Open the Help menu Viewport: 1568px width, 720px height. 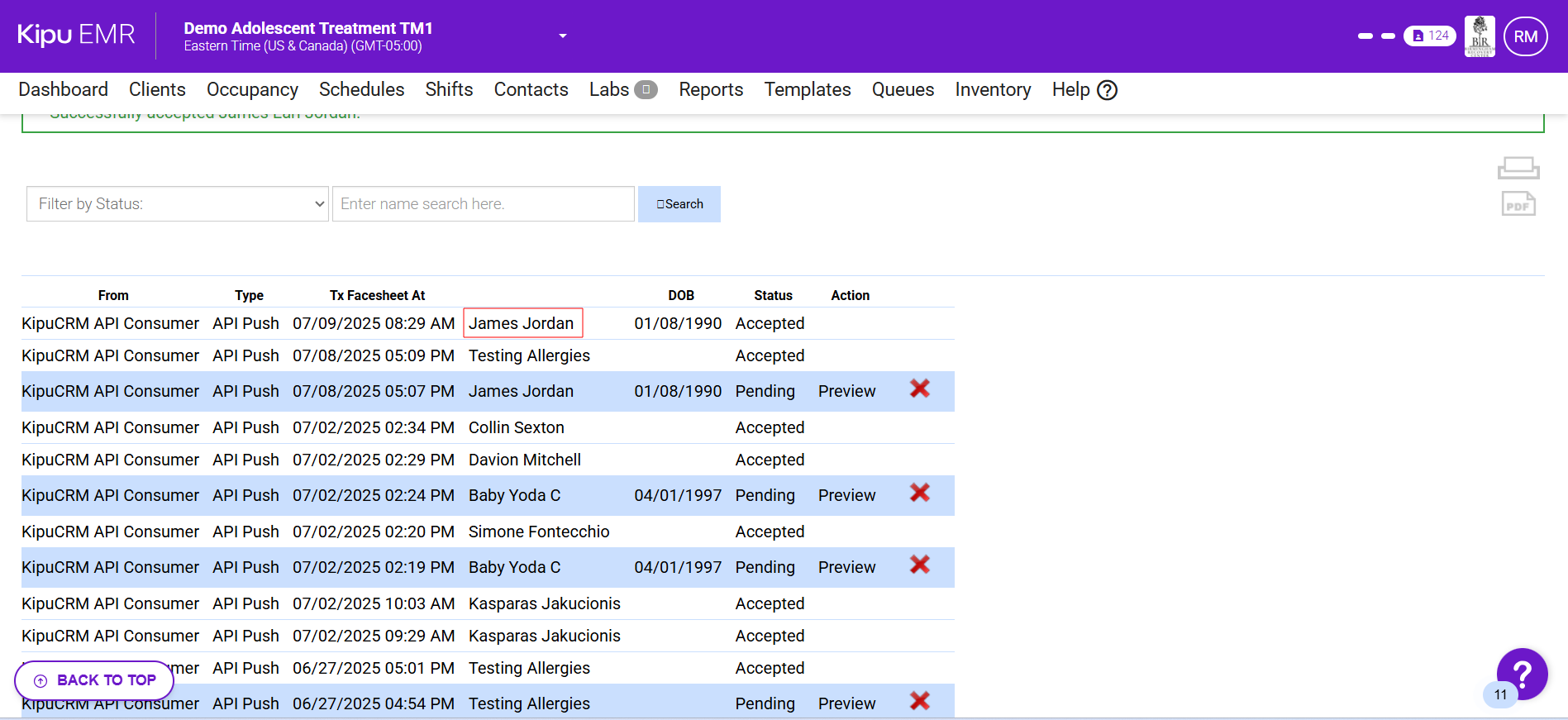[1084, 90]
